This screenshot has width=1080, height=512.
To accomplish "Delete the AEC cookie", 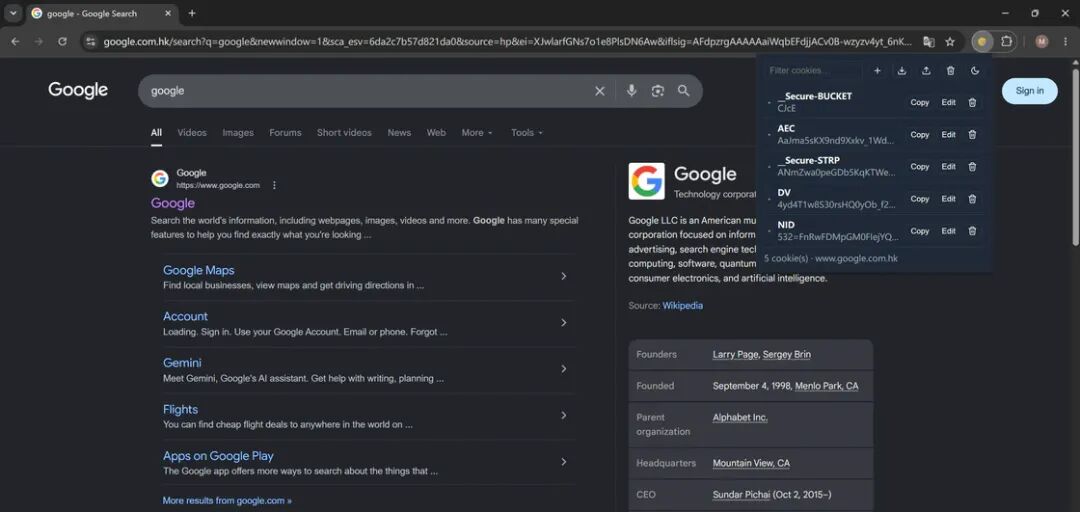I will (972, 135).
